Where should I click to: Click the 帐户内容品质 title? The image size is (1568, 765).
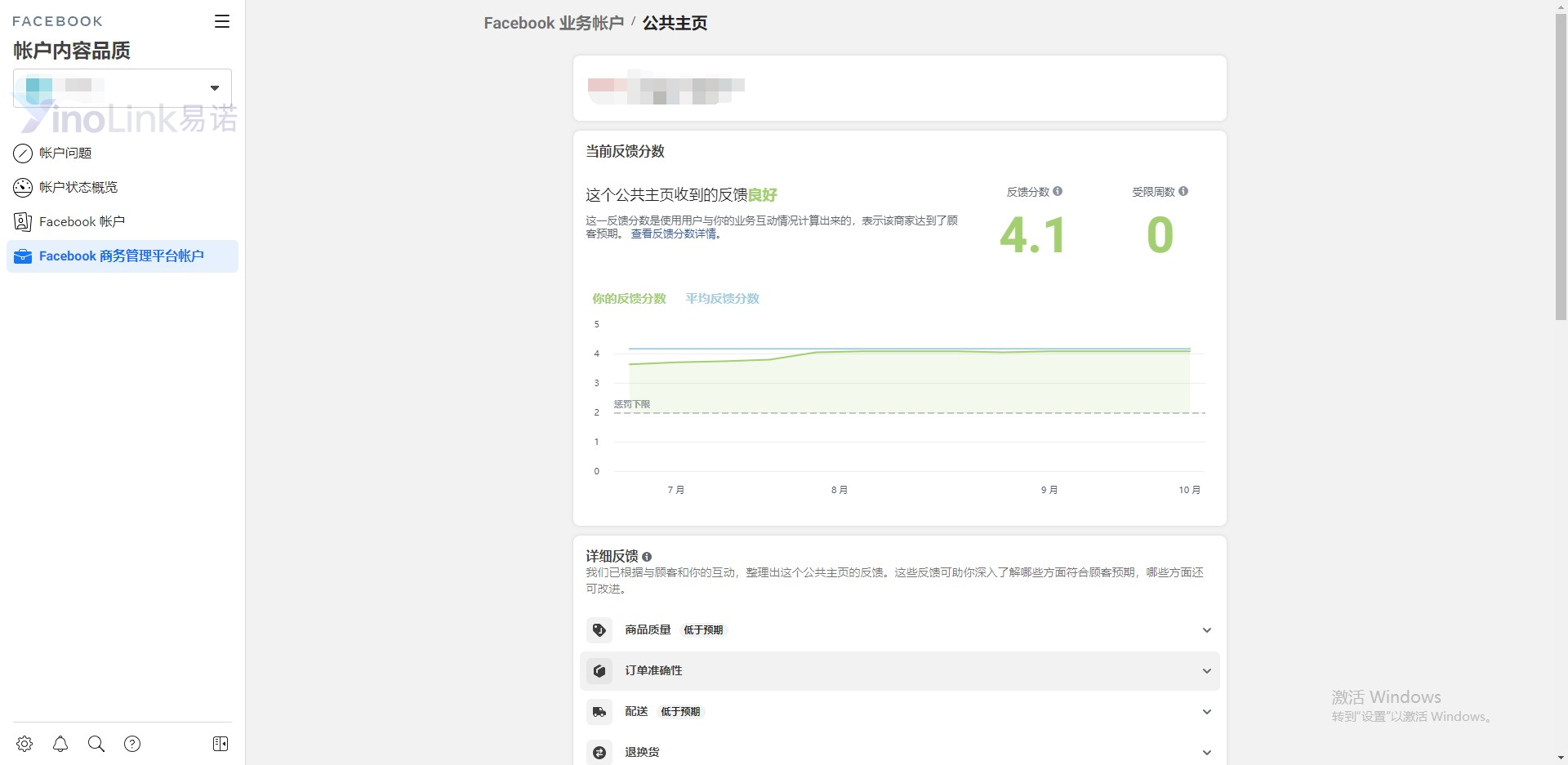(72, 51)
